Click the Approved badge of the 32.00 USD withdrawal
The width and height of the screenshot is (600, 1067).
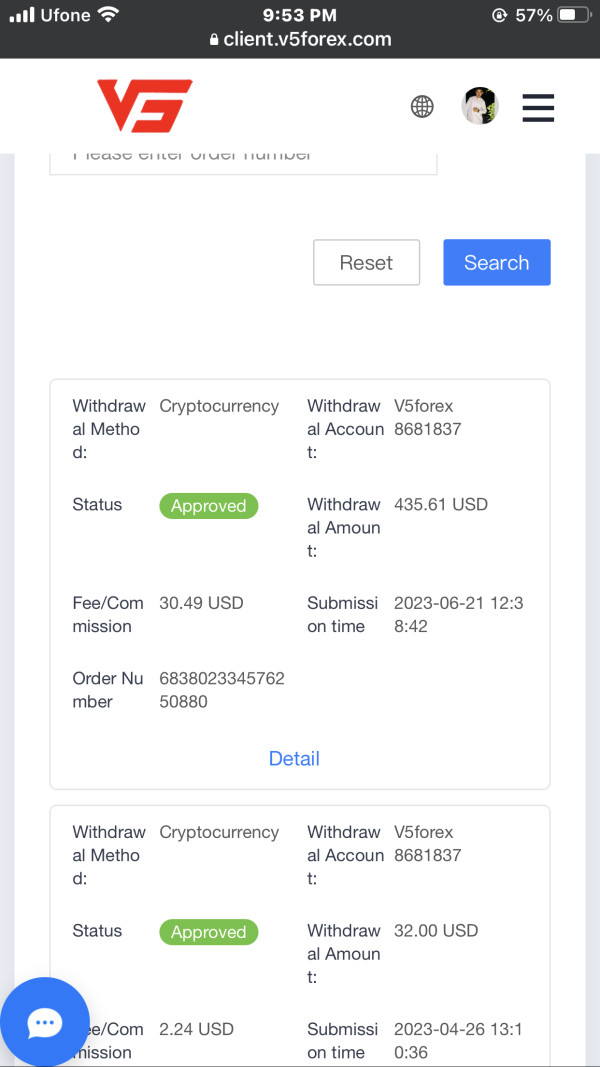tap(208, 932)
